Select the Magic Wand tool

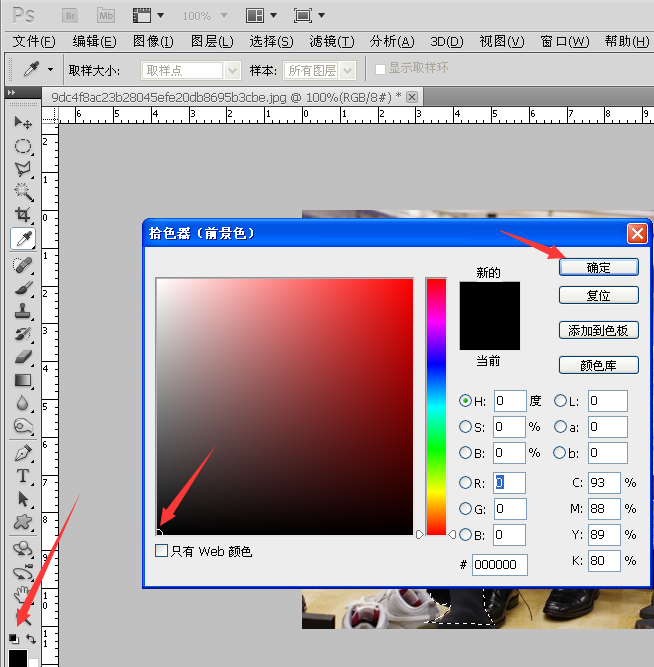[x=23, y=192]
